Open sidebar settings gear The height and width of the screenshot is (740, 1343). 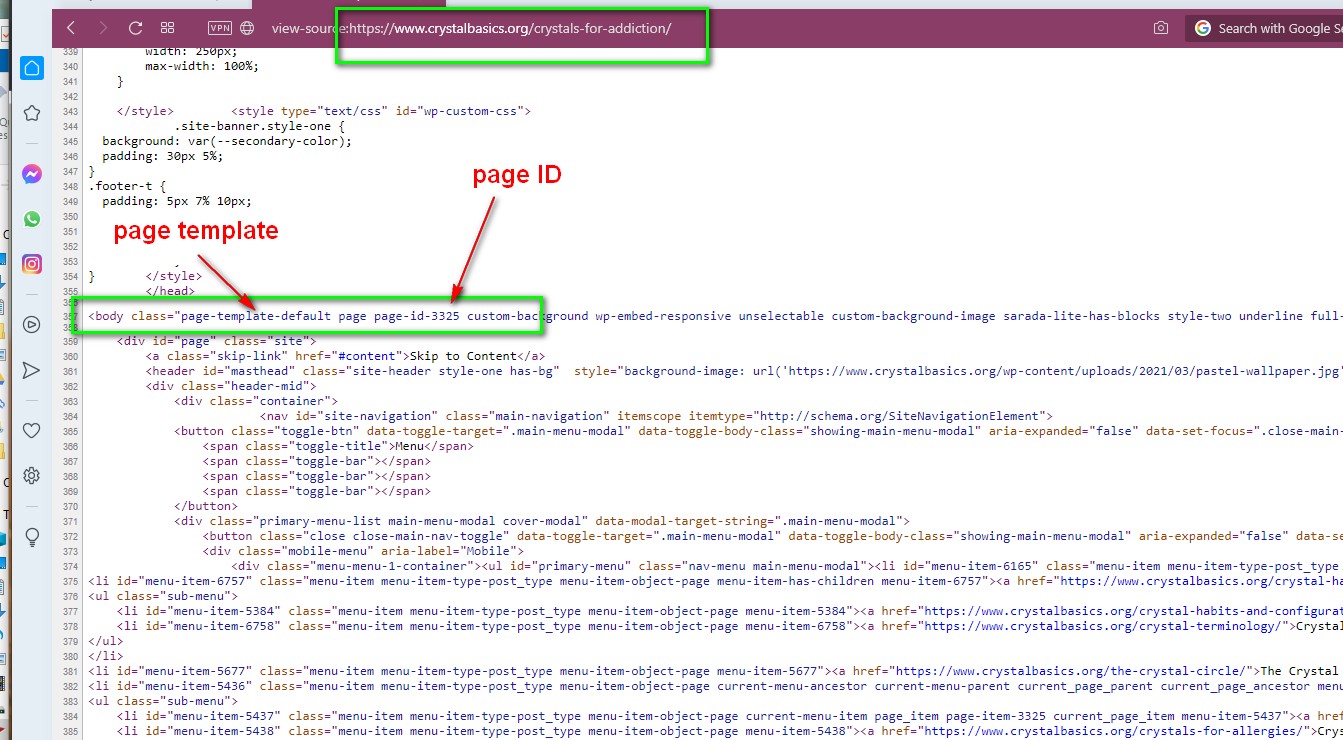click(x=32, y=476)
